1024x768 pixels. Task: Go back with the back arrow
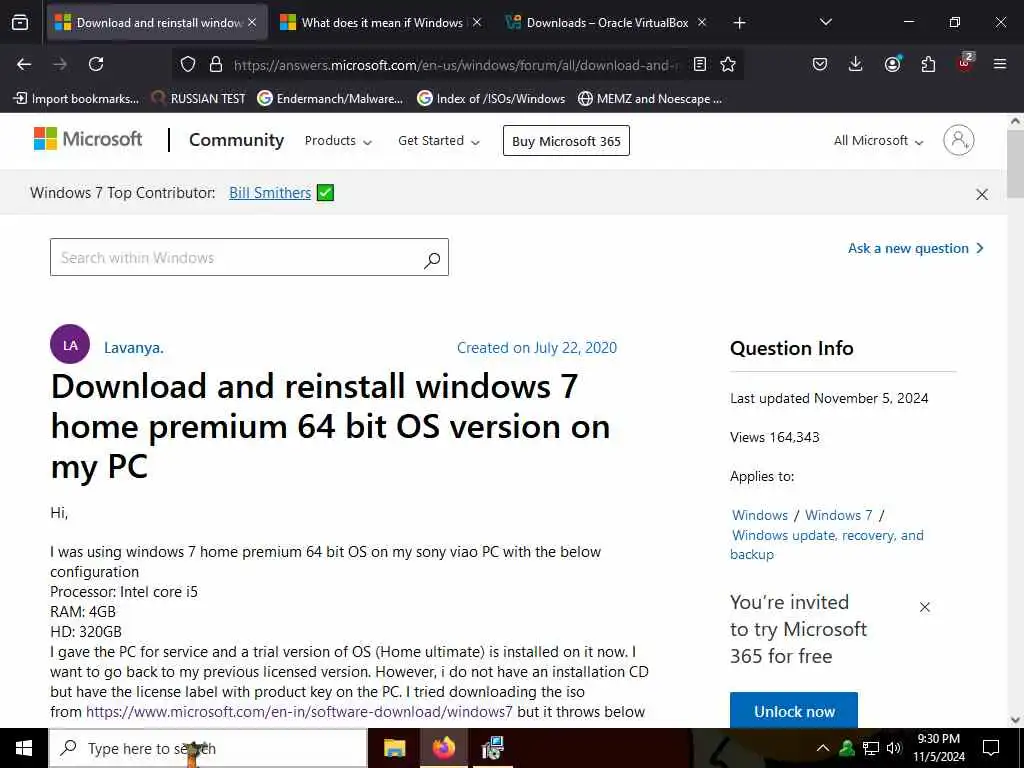[24, 64]
